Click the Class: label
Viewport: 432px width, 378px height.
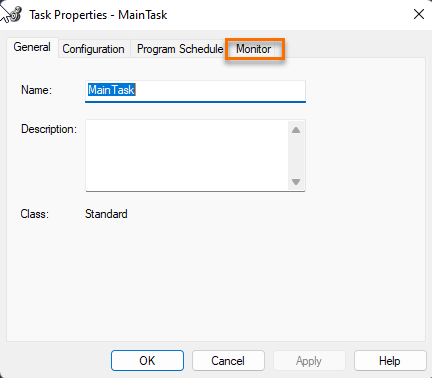pos(35,214)
